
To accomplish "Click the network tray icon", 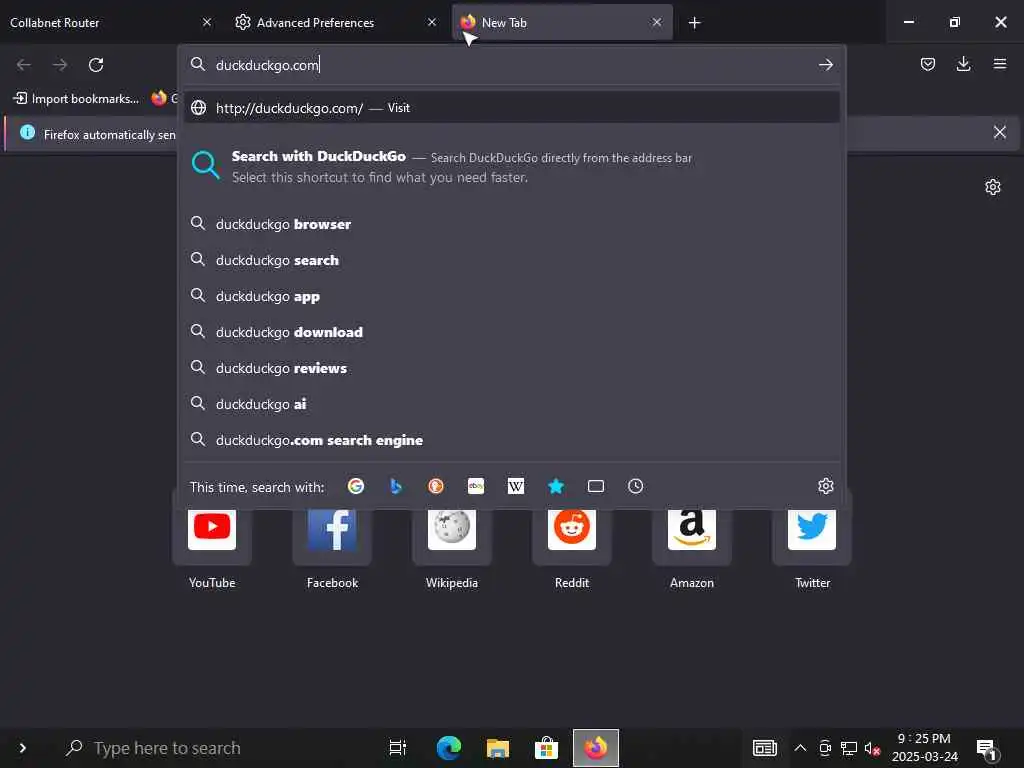I will 849,748.
